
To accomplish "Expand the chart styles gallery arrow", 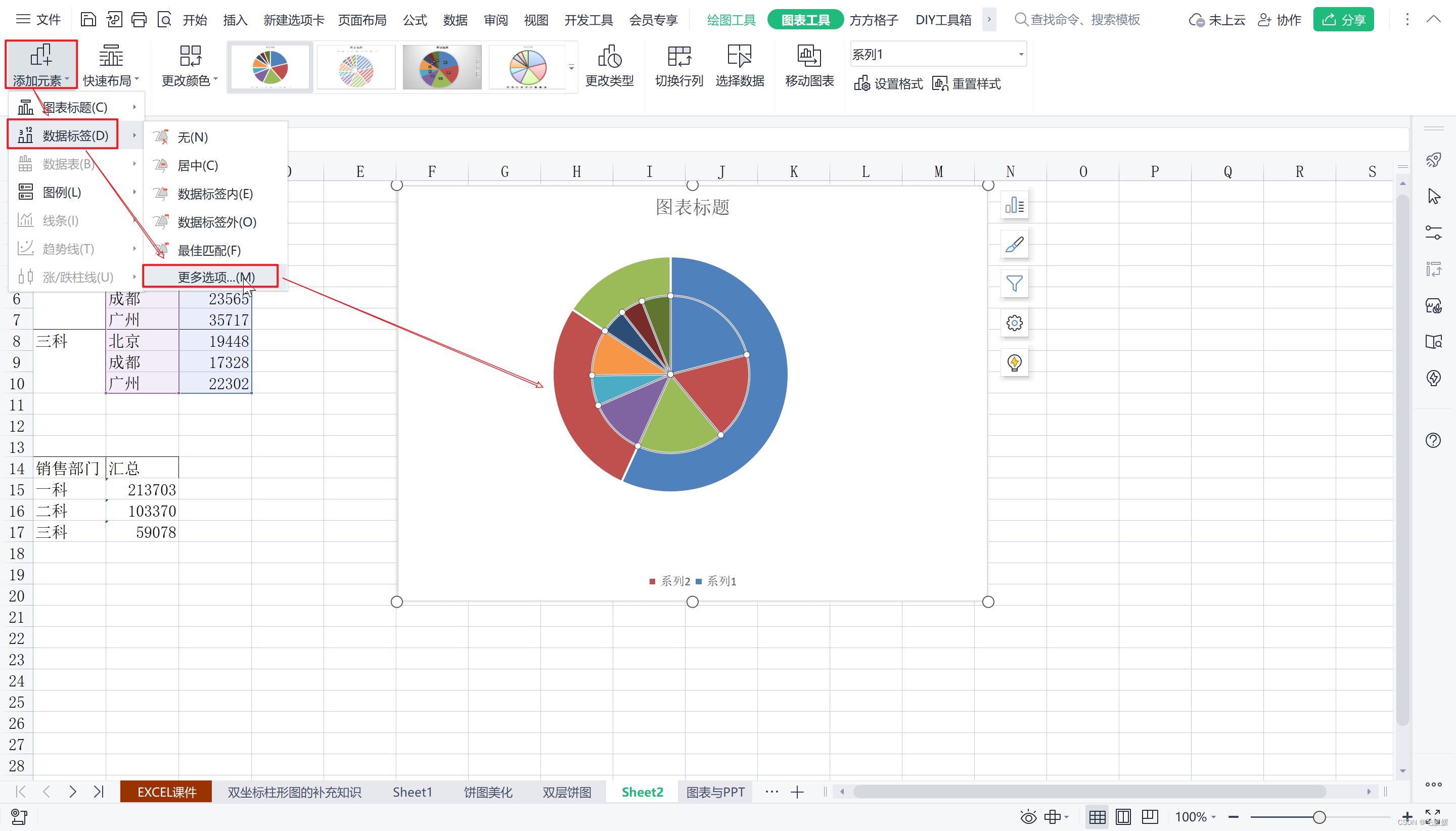I will pyautogui.click(x=571, y=67).
